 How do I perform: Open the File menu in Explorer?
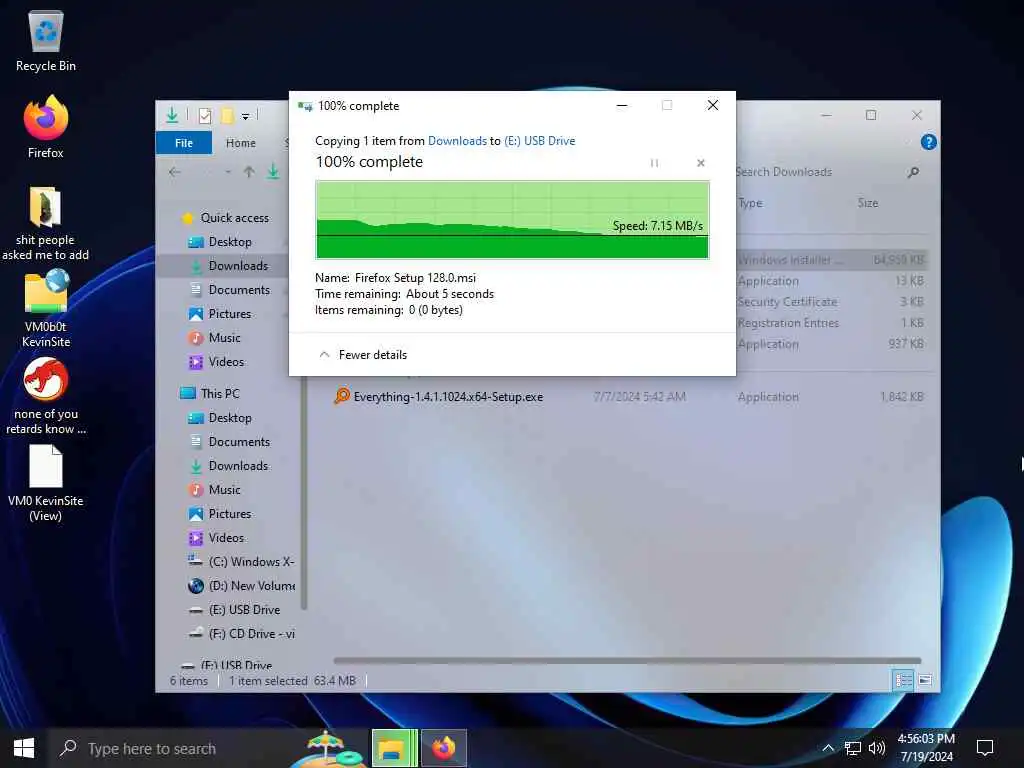184,143
